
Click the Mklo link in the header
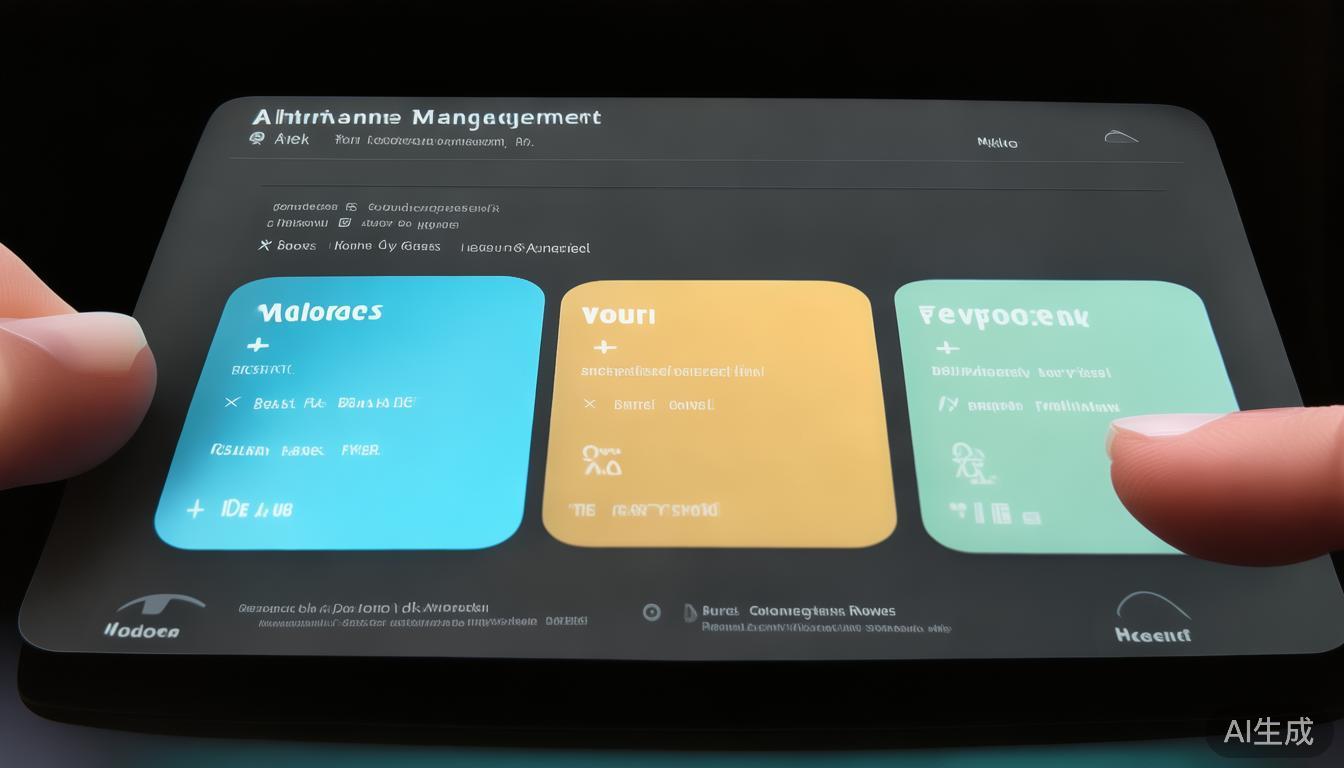coord(997,143)
